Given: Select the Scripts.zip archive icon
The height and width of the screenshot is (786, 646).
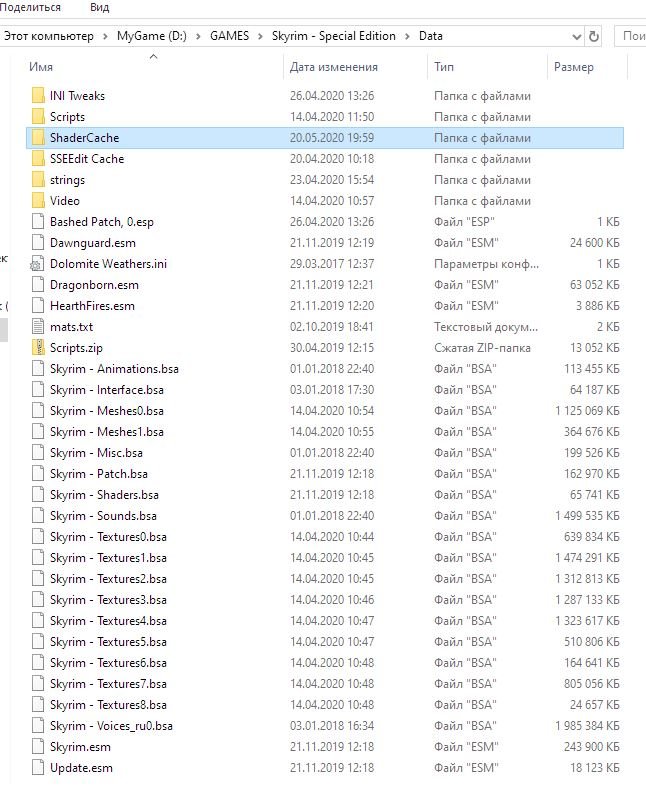Looking at the screenshot, I should coord(38,348).
